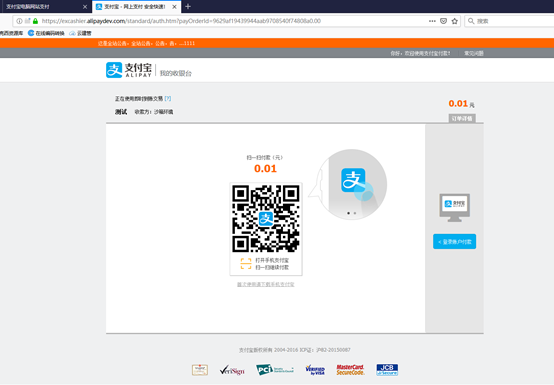Click the 扫一扫付款（元）label
Image resolution: width=554 pixels, height=385 pixels.
pyautogui.click(x=265, y=158)
